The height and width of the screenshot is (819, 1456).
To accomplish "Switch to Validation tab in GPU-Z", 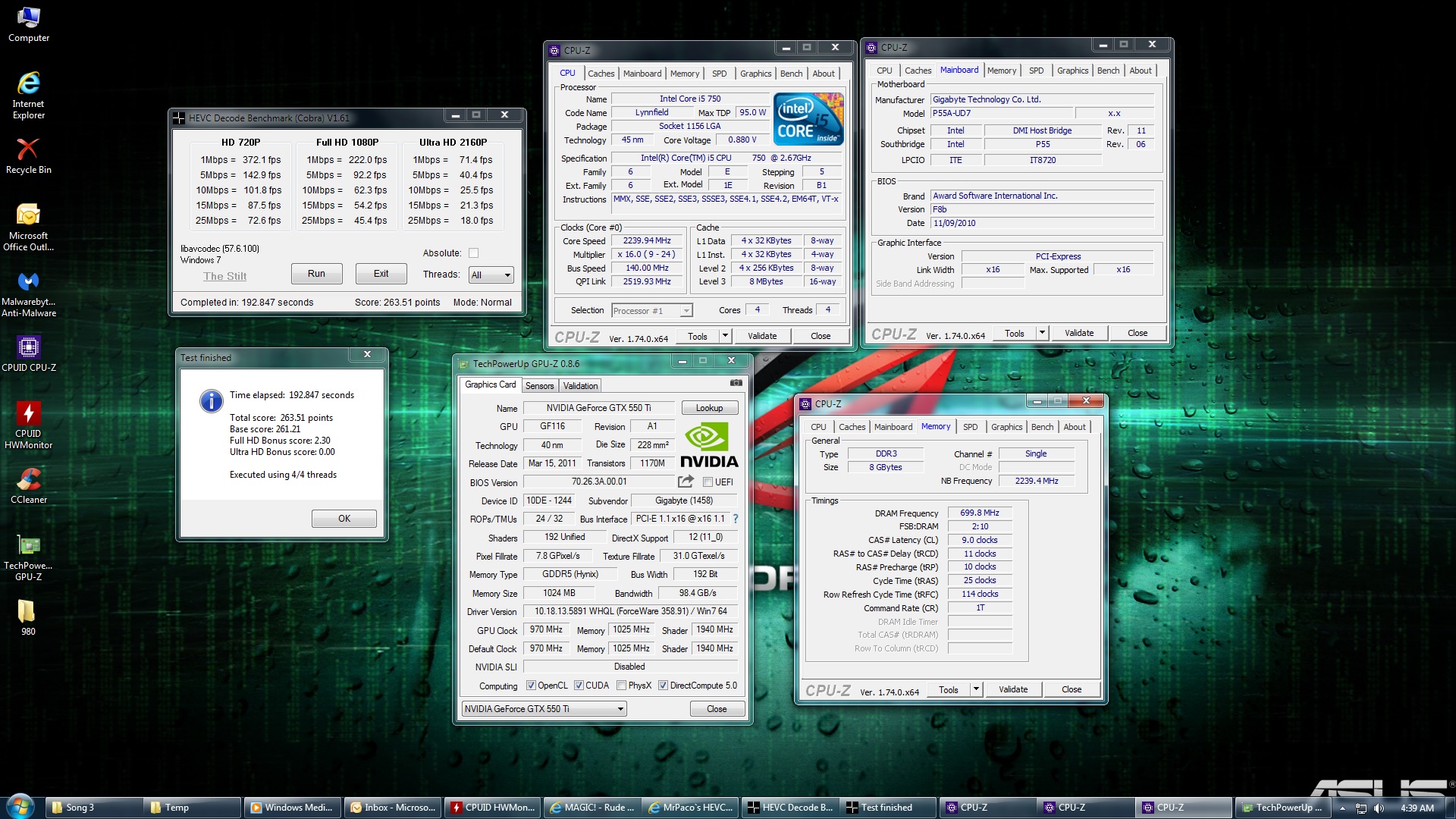I will point(580,386).
